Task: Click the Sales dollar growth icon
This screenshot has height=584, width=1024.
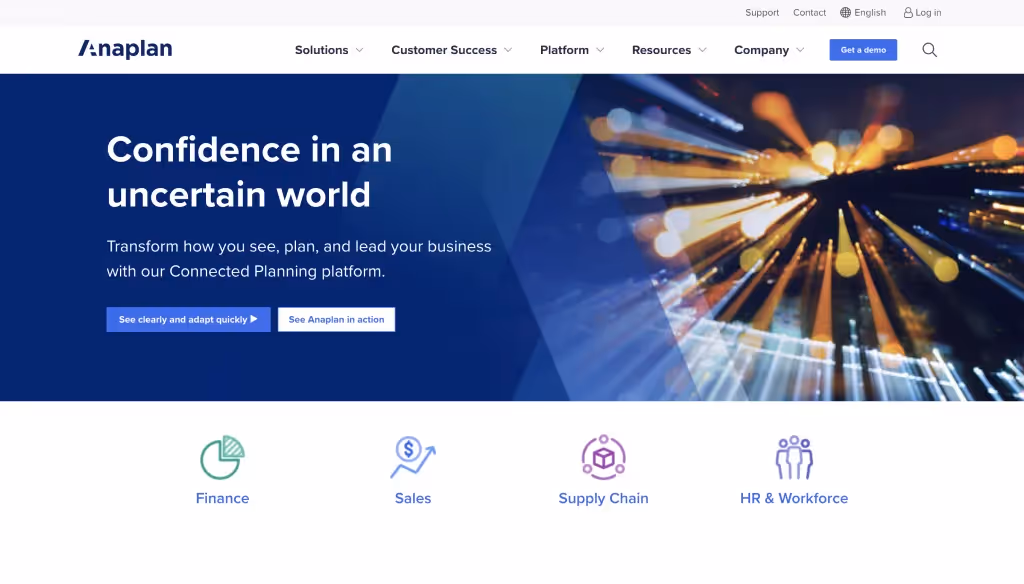Action: pyautogui.click(x=413, y=457)
